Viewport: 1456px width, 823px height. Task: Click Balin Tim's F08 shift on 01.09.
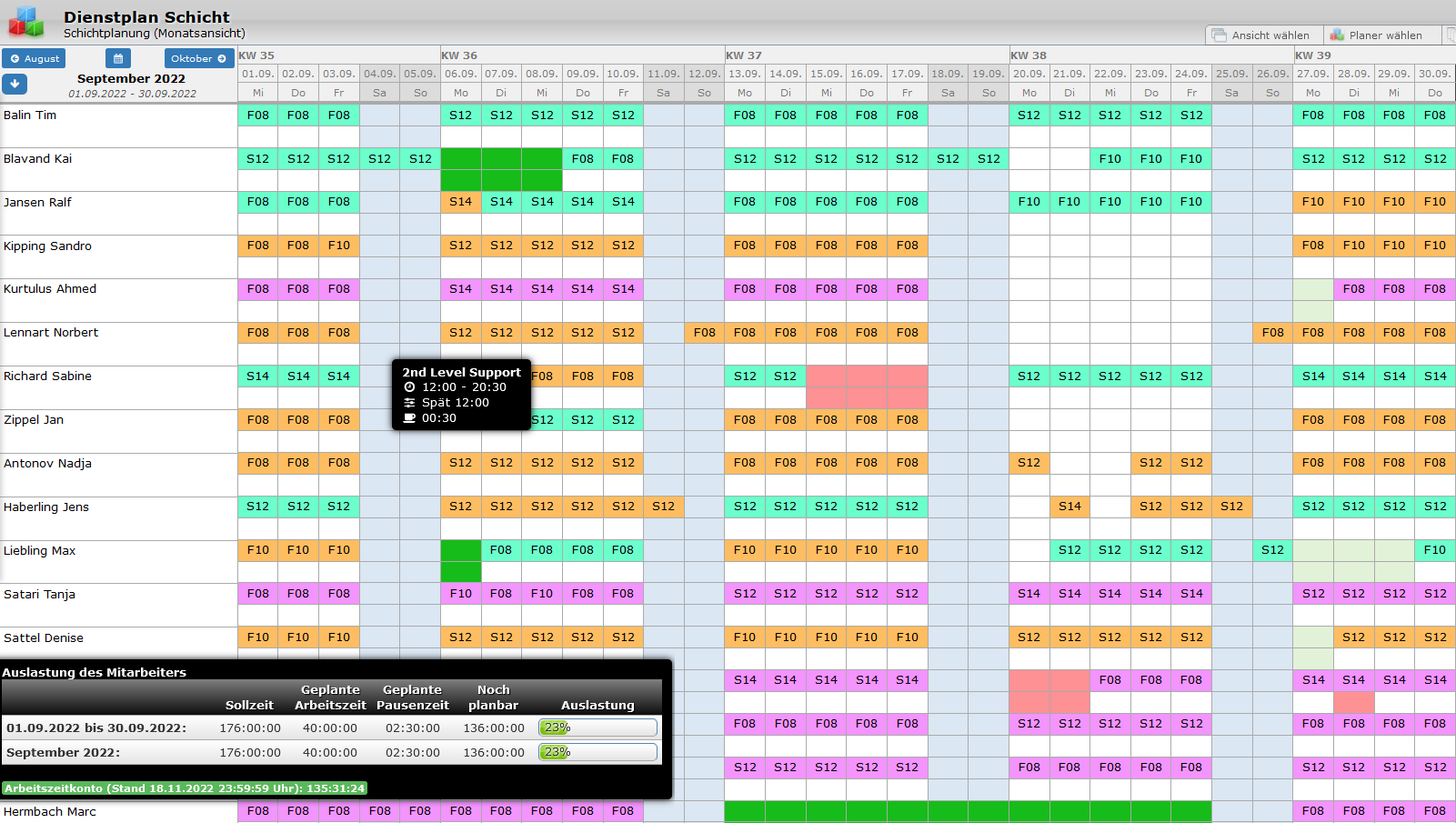point(258,115)
